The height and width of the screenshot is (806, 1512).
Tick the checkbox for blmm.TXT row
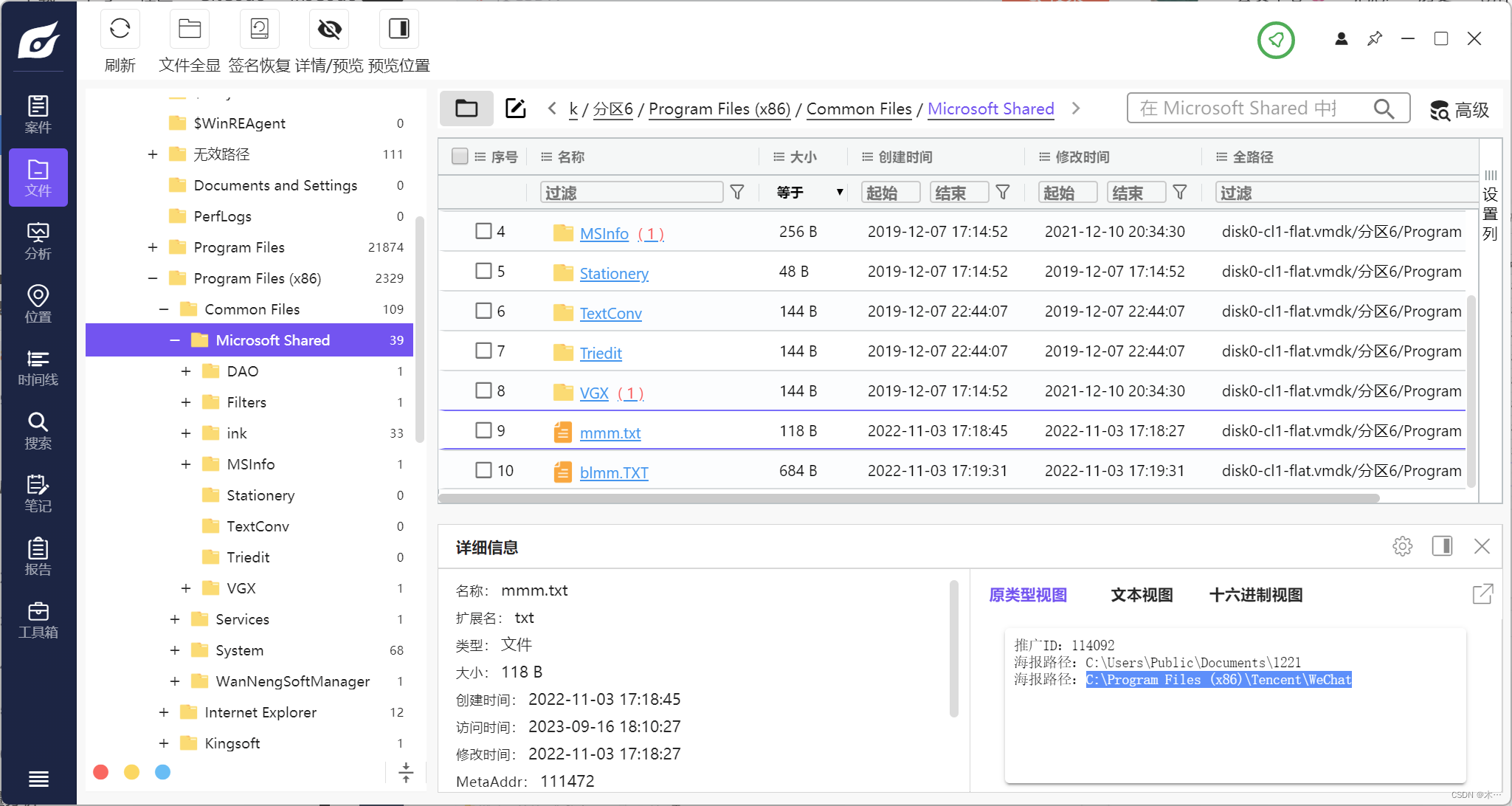point(483,470)
